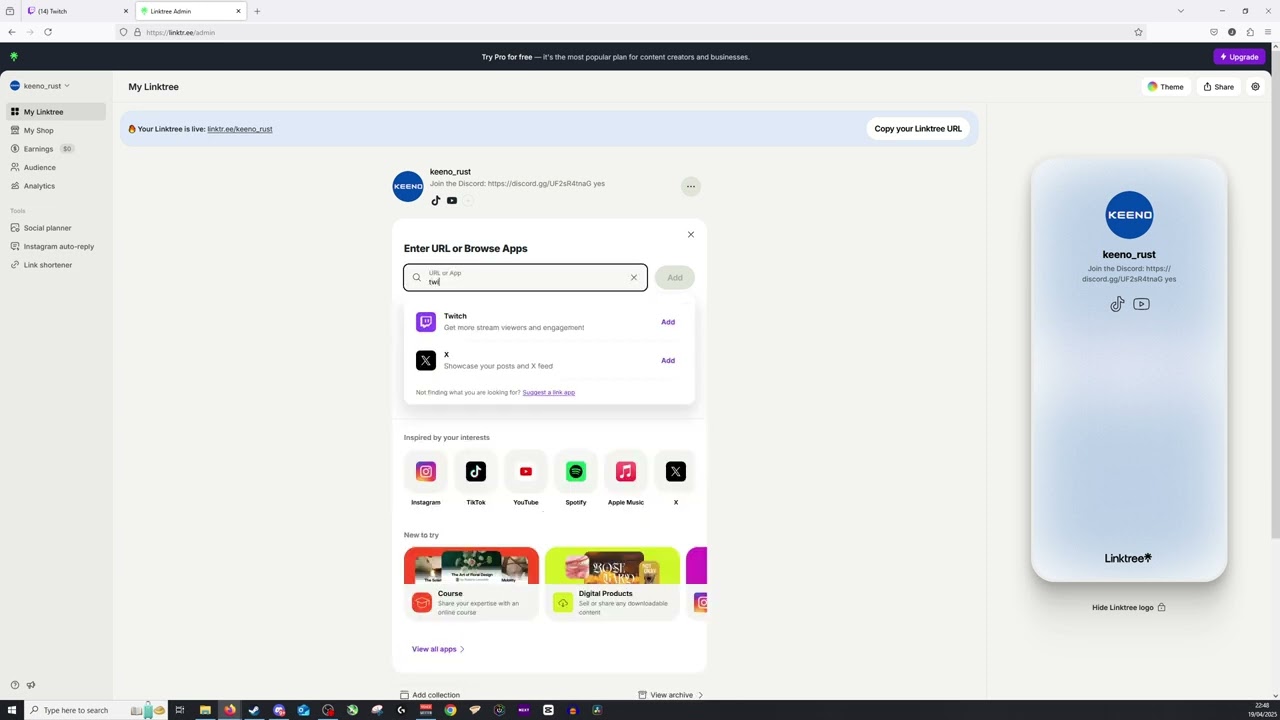Click Copy your Linktree URL
Viewport: 1280px width, 720px height.
click(917, 129)
